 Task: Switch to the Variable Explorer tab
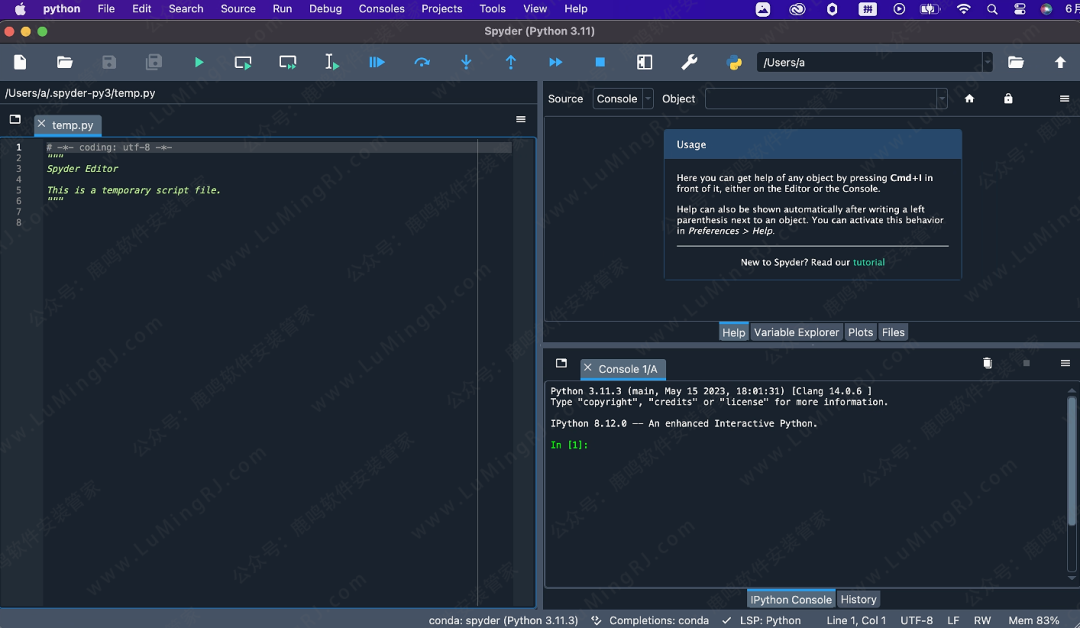[796, 332]
